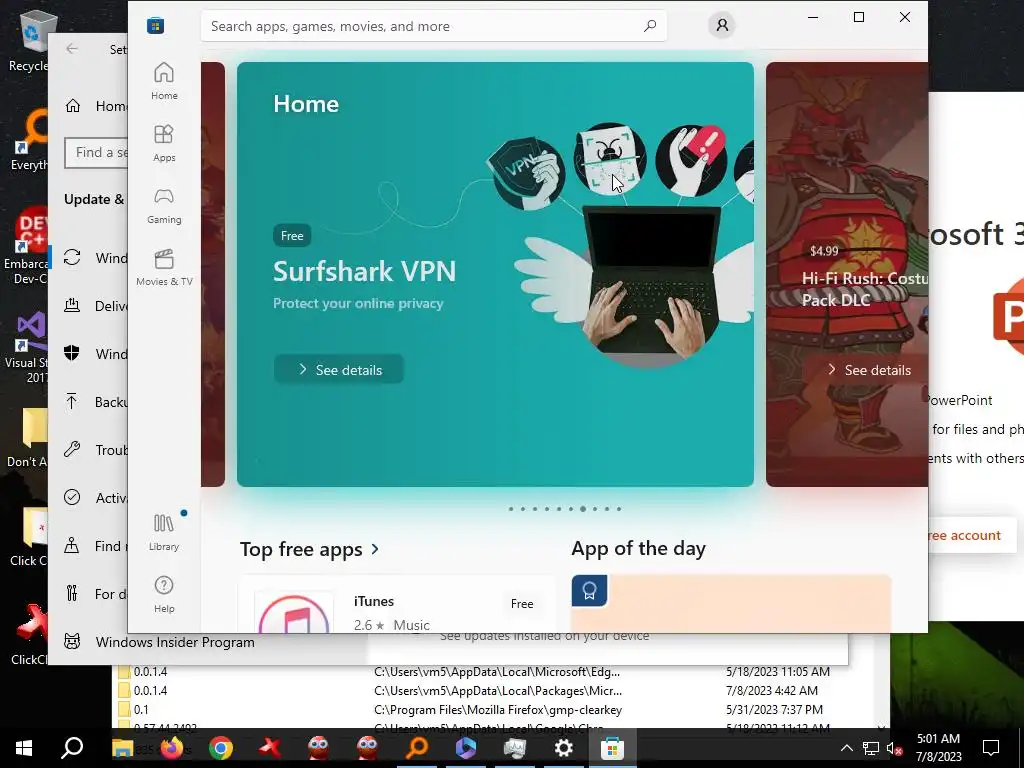Click the Free badge on Surfshark banner
This screenshot has height=768, width=1024.
pyautogui.click(x=292, y=236)
